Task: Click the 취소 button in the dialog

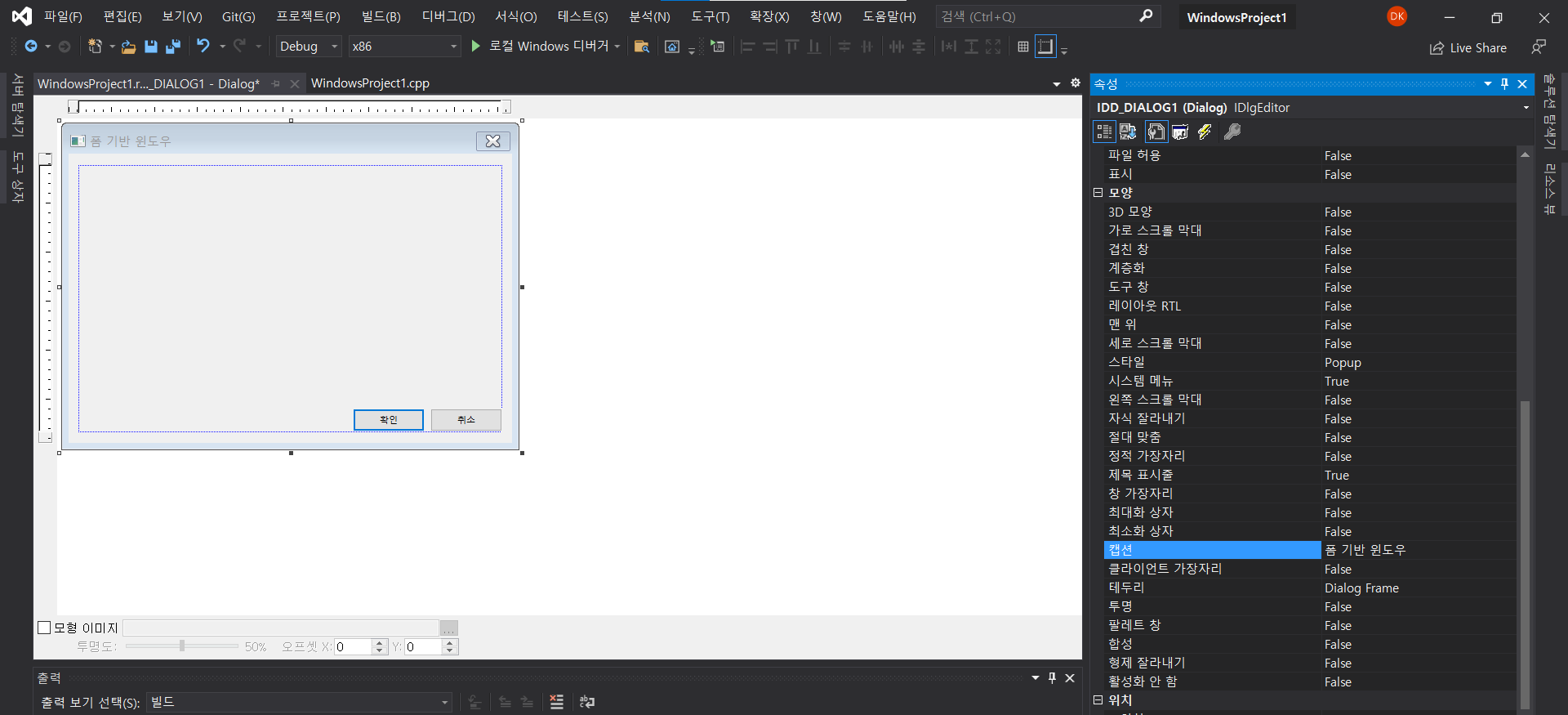Action: tap(466, 420)
